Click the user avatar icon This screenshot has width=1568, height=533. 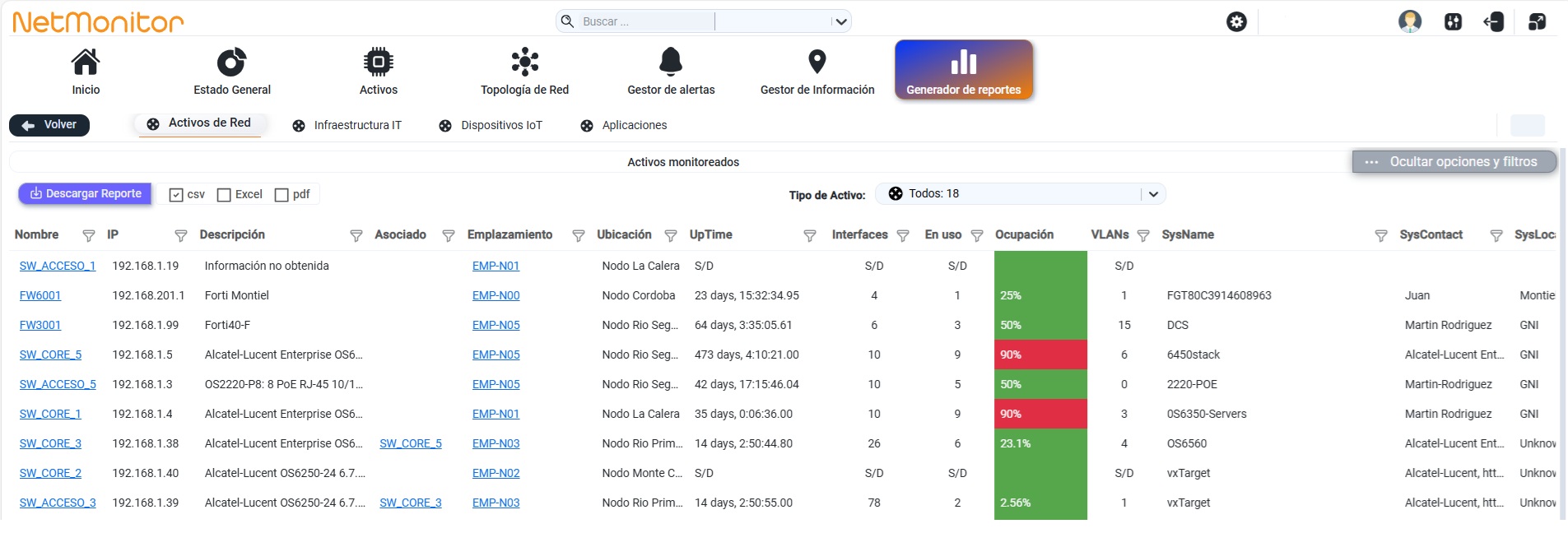tap(1410, 21)
